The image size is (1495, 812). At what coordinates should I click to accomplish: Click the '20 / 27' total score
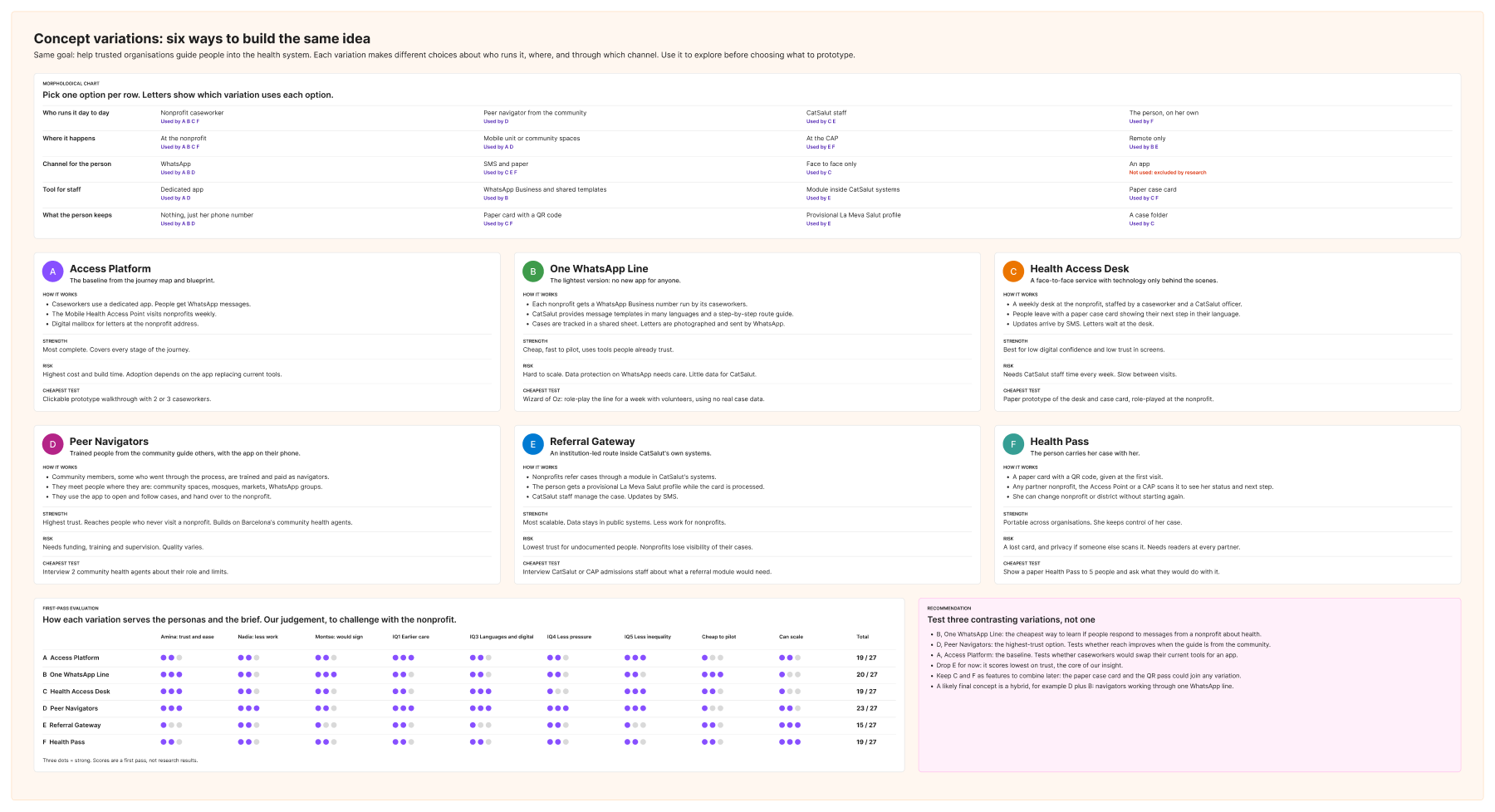(x=866, y=675)
